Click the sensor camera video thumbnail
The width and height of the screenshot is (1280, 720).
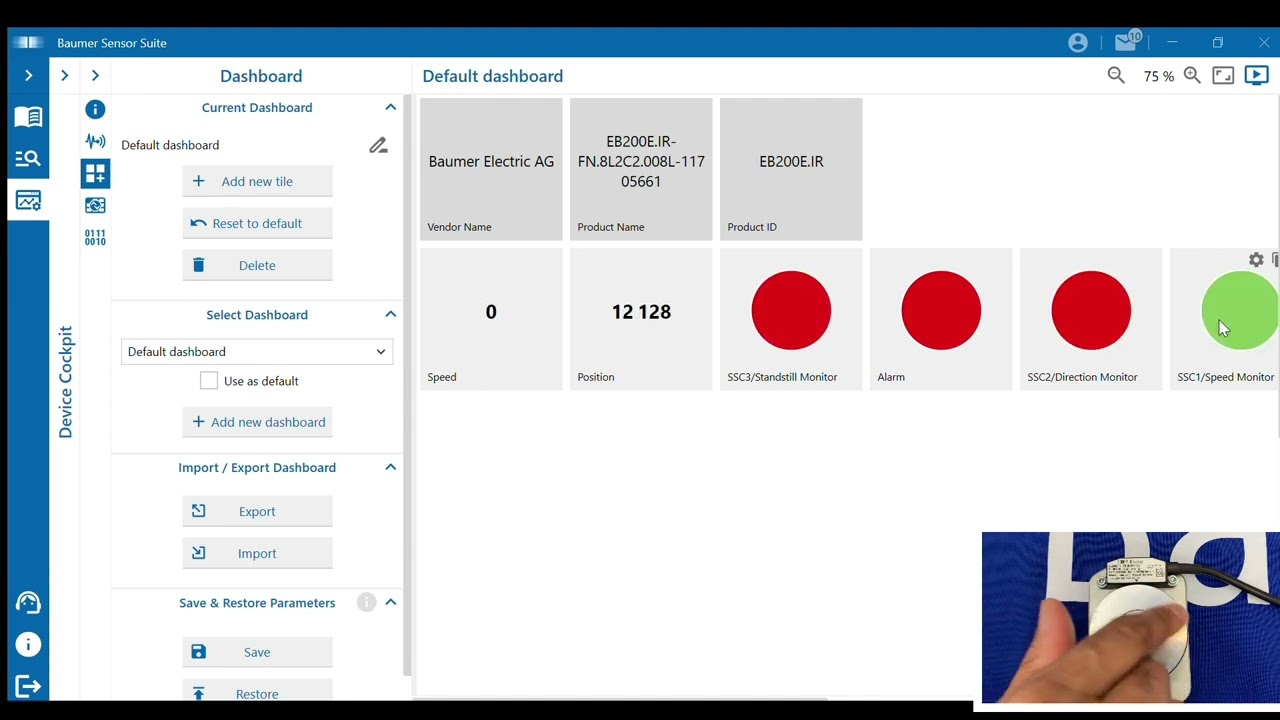[1131, 618]
